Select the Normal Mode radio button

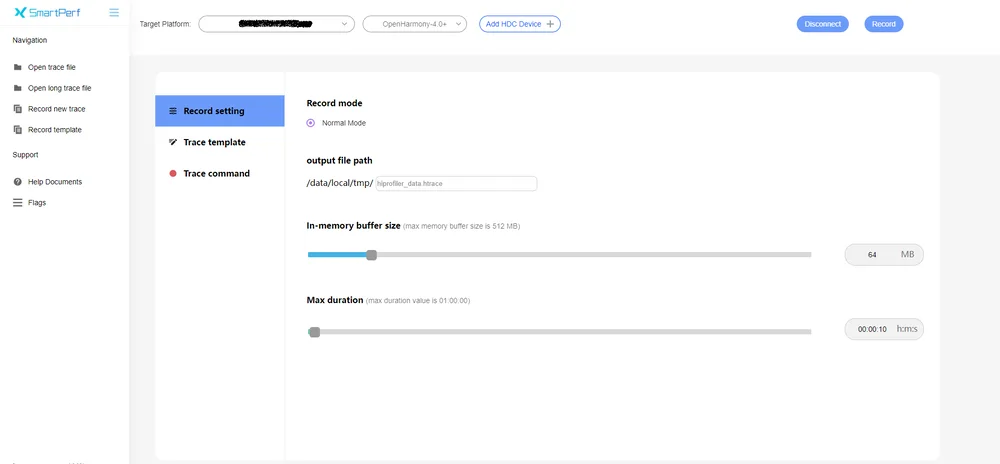pos(311,123)
